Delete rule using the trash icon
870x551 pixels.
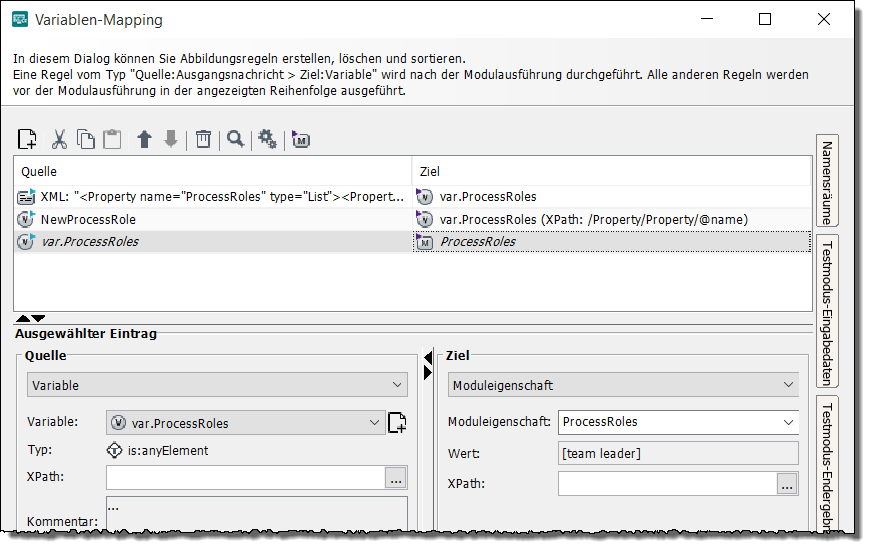tap(203, 139)
